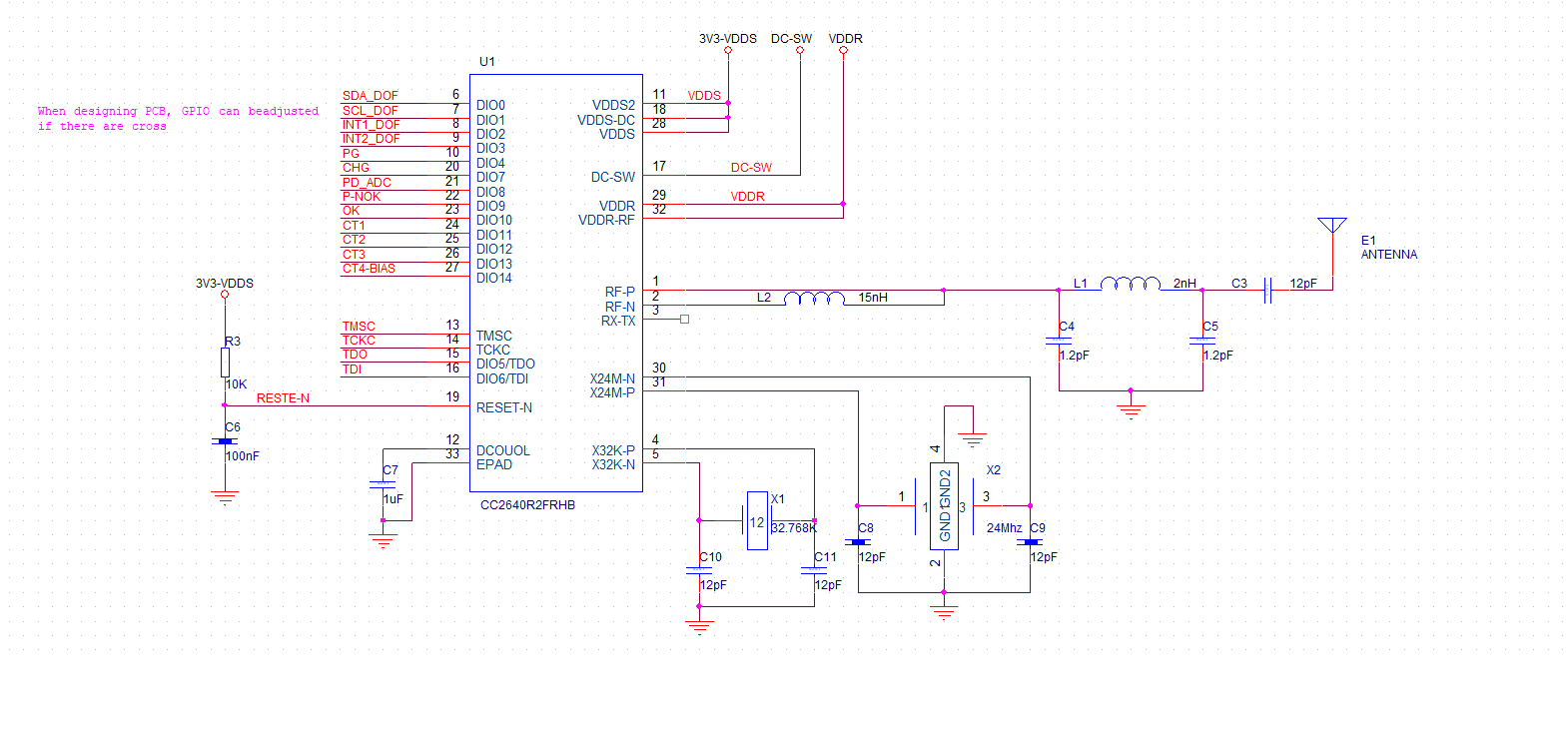Select the X24M-N pin name
Viewport: 1568px width, 735px height.
tap(612, 378)
